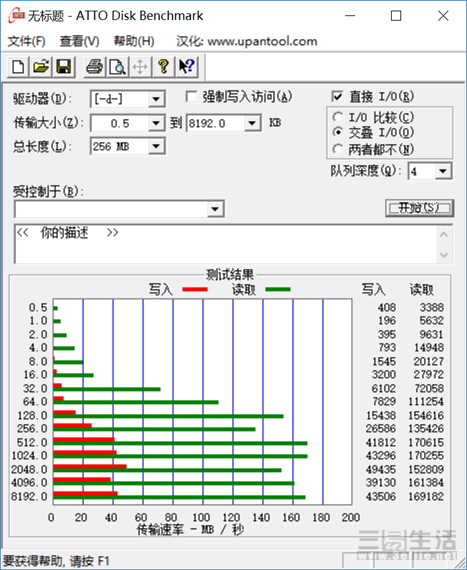Choose the 两者都不 radio option
The height and width of the screenshot is (570, 467).
click(x=338, y=149)
